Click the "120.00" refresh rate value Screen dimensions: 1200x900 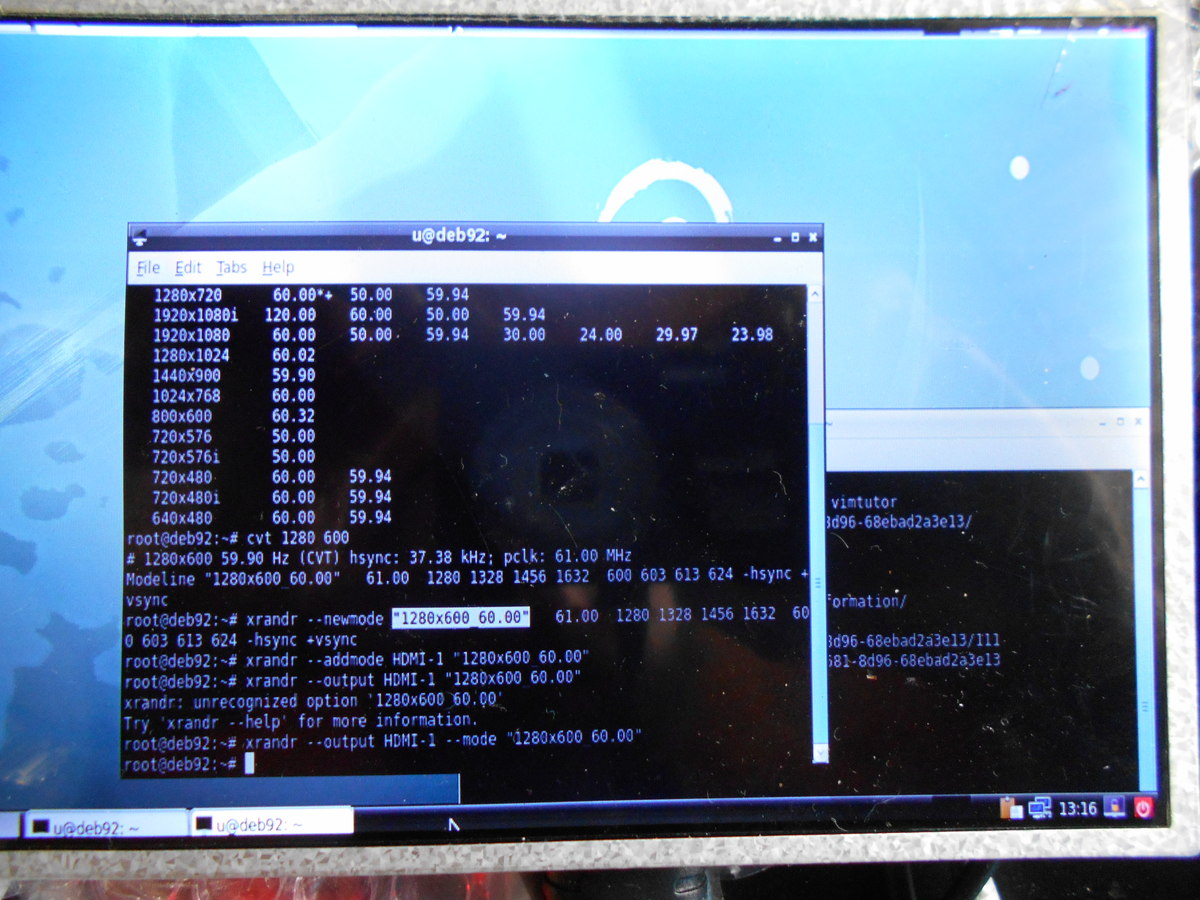(290, 315)
